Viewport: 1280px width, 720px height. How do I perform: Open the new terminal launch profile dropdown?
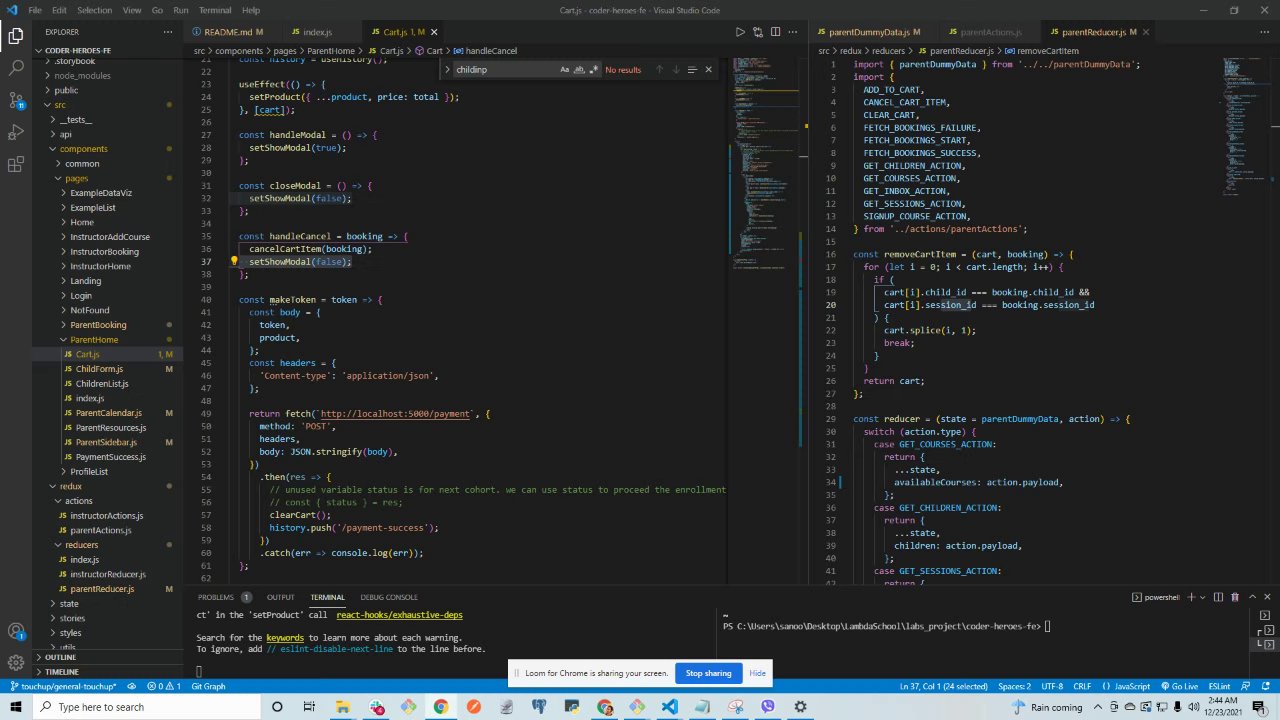point(1202,597)
